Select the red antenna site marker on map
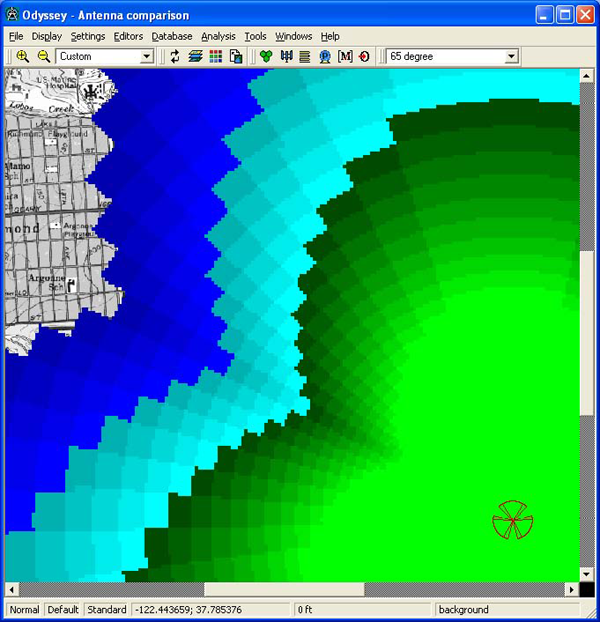The width and height of the screenshot is (600, 622). (x=512, y=521)
